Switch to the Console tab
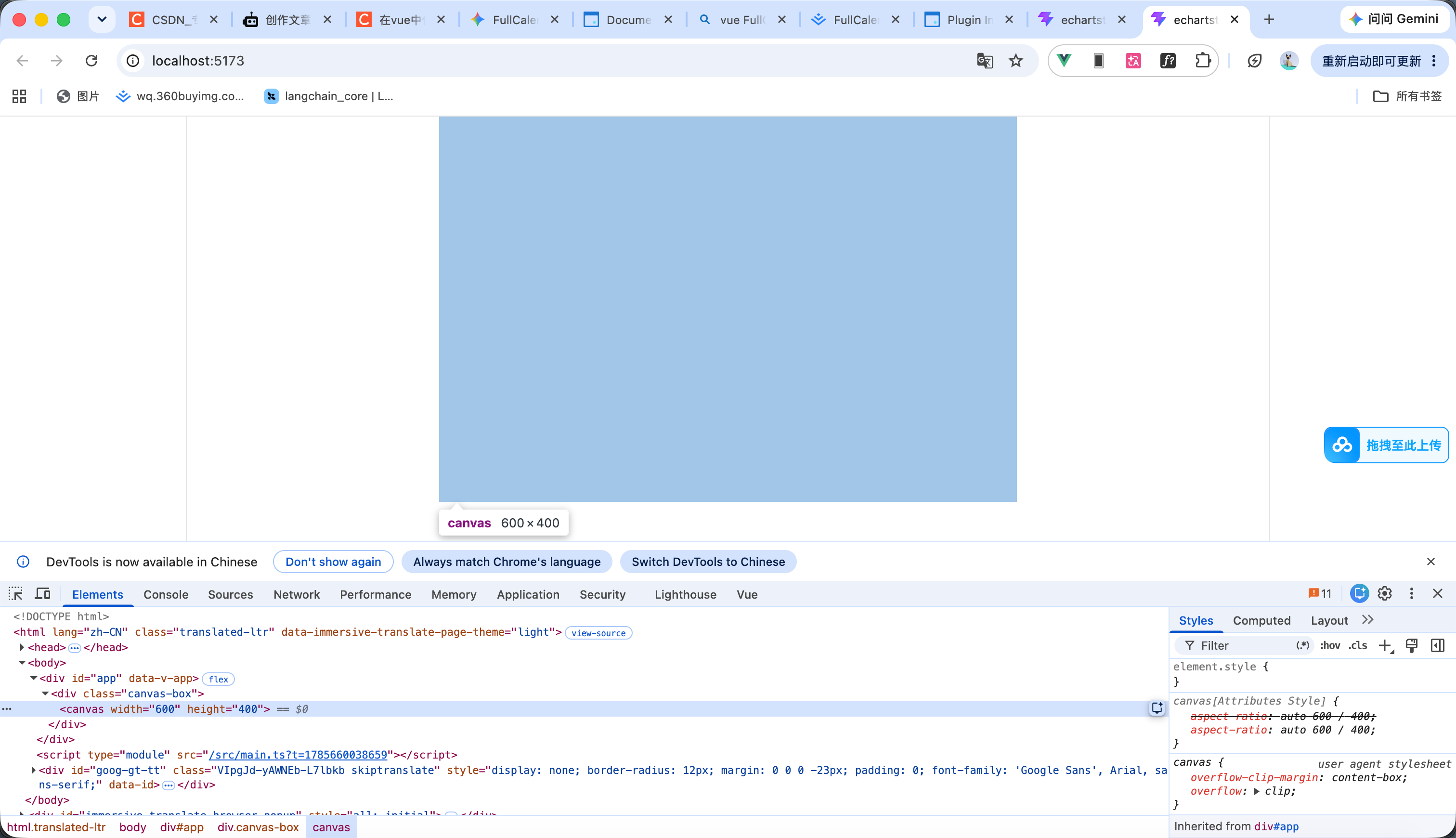Viewport: 1456px width, 838px height. pos(166,594)
